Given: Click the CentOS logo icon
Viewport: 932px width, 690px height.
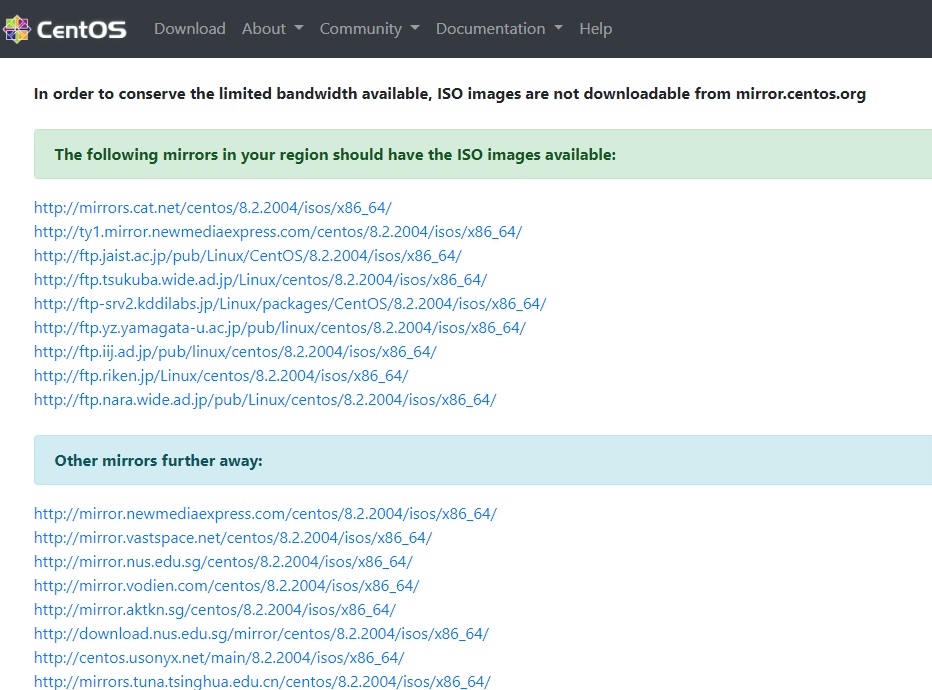Looking at the screenshot, I should [x=17, y=29].
